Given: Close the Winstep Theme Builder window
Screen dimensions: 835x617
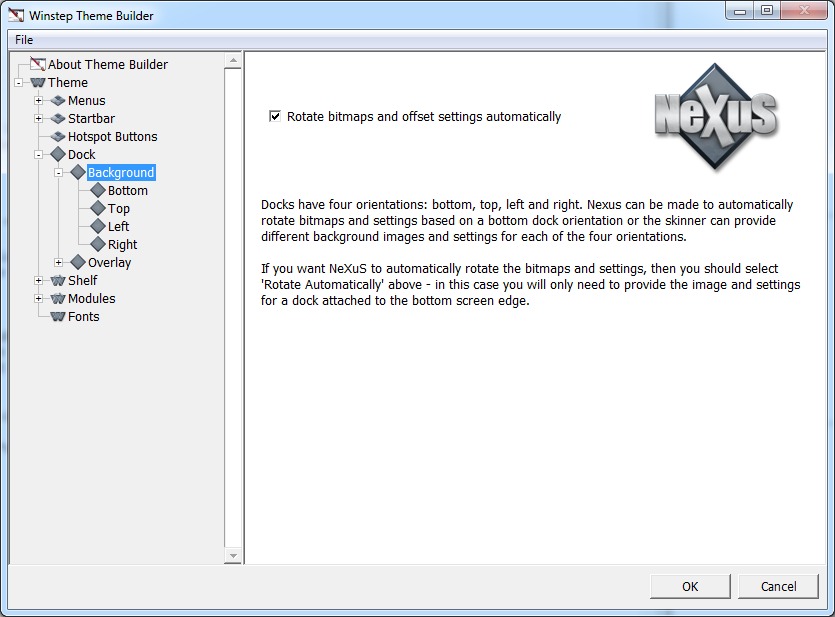Looking at the screenshot, I should click(804, 11).
